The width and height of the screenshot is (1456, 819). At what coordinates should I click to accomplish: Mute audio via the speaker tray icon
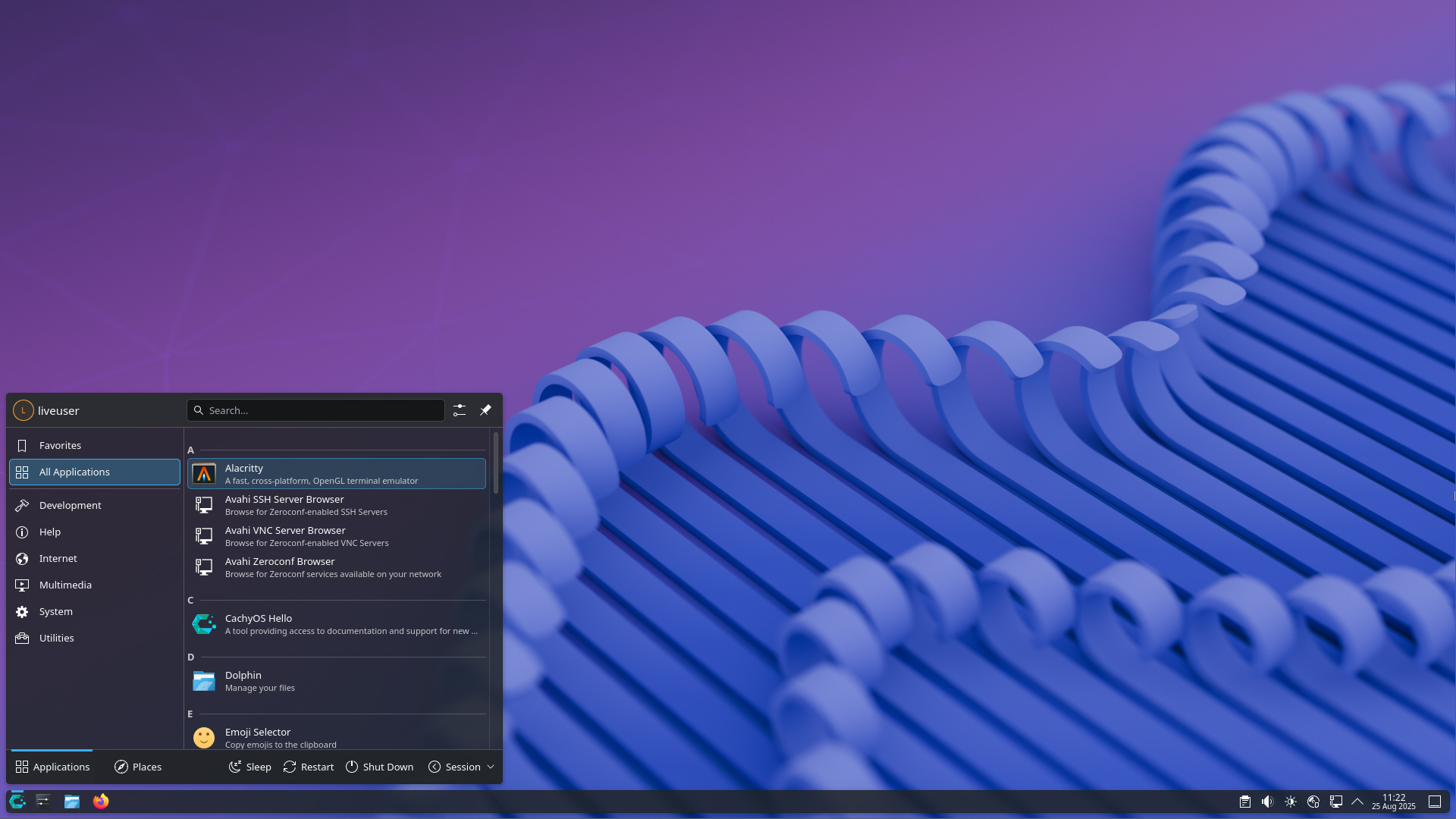1267,801
